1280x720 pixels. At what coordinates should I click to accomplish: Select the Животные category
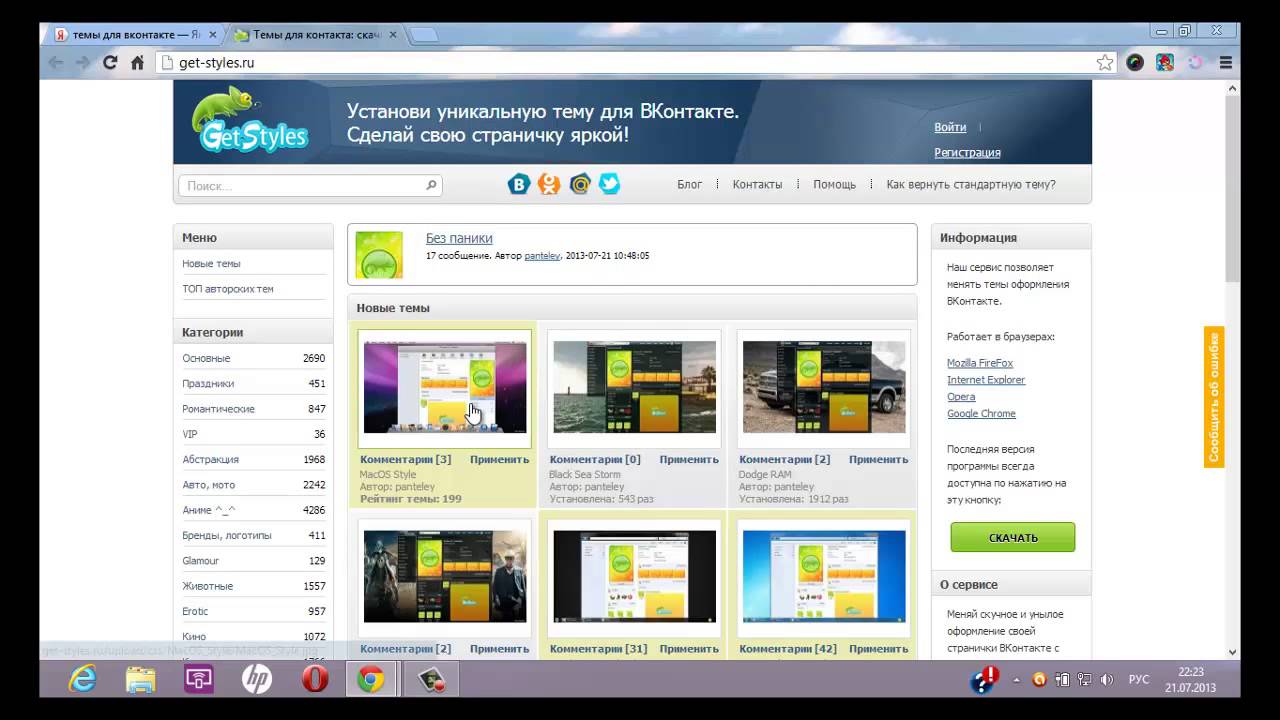tap(207, 586)
